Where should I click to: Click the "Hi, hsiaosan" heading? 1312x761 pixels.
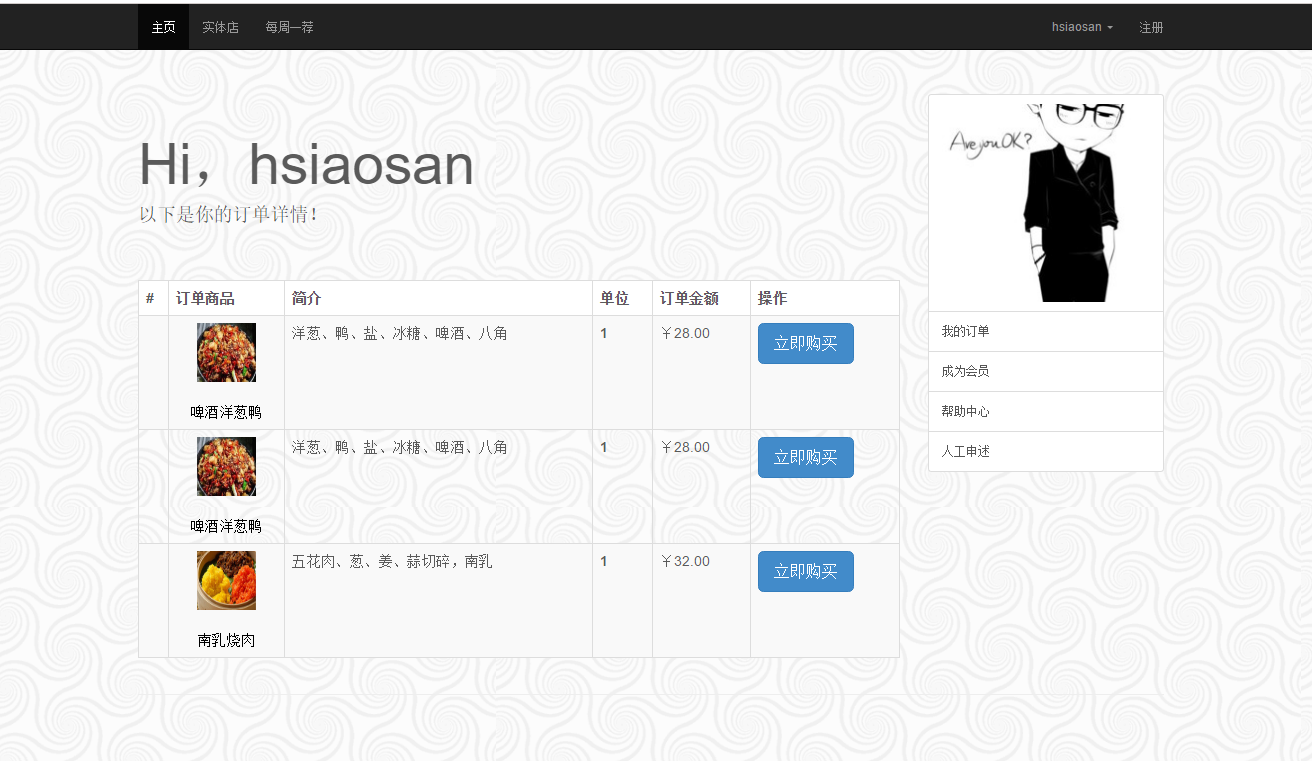point(306,165)
